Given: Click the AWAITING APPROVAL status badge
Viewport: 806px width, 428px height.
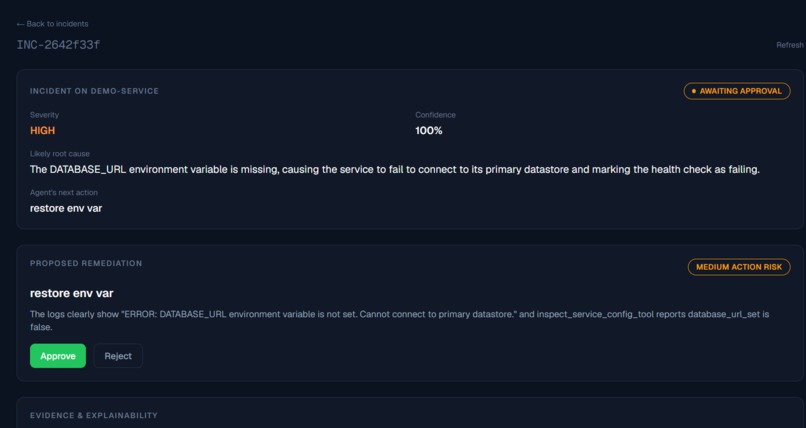Looking at the screenshot, I should pyautogui.click(x=737, y=91).
